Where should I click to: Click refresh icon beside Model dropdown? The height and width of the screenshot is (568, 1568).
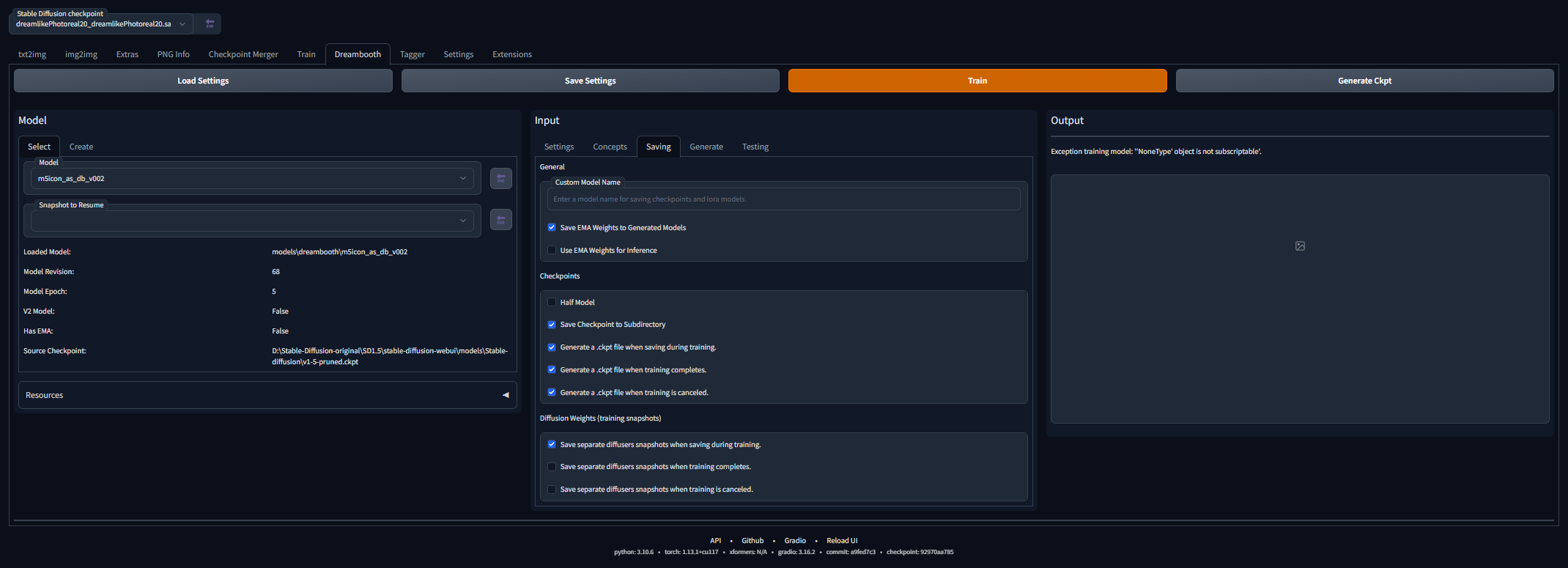pyautogui.click(x=501, y=178)
